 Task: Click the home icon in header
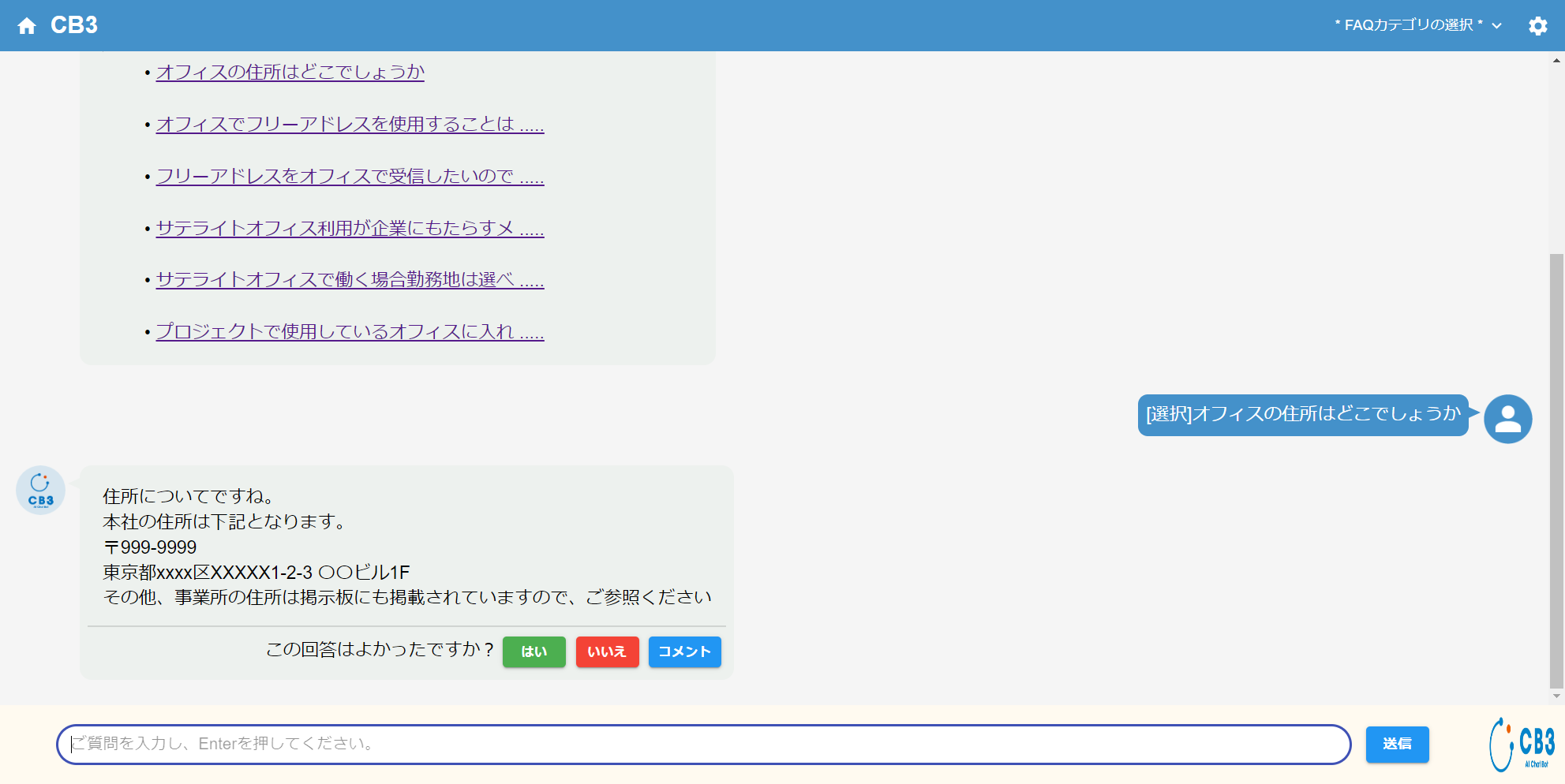(27, 26)
